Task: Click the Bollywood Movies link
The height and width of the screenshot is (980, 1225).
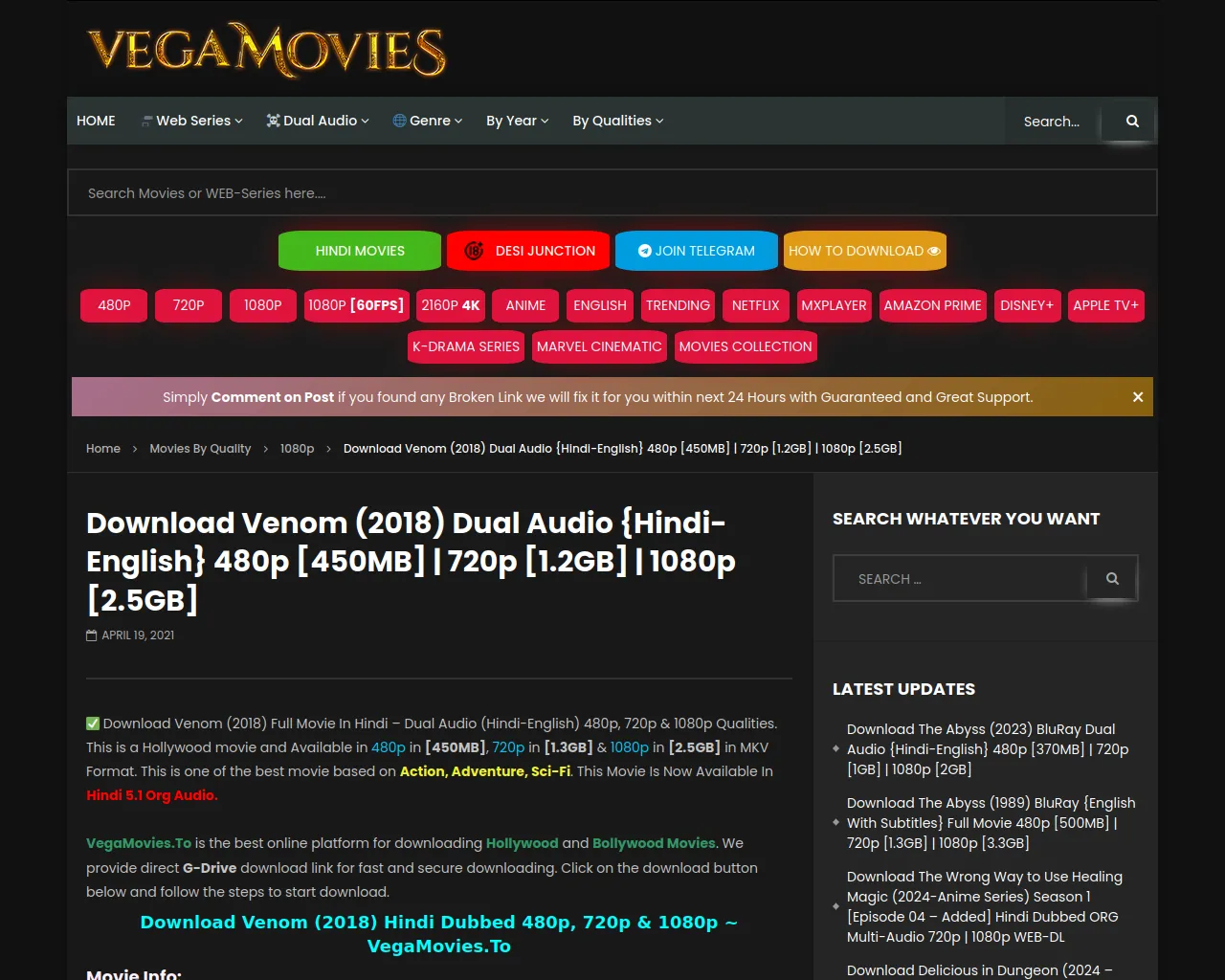Action: click(654, 843)
